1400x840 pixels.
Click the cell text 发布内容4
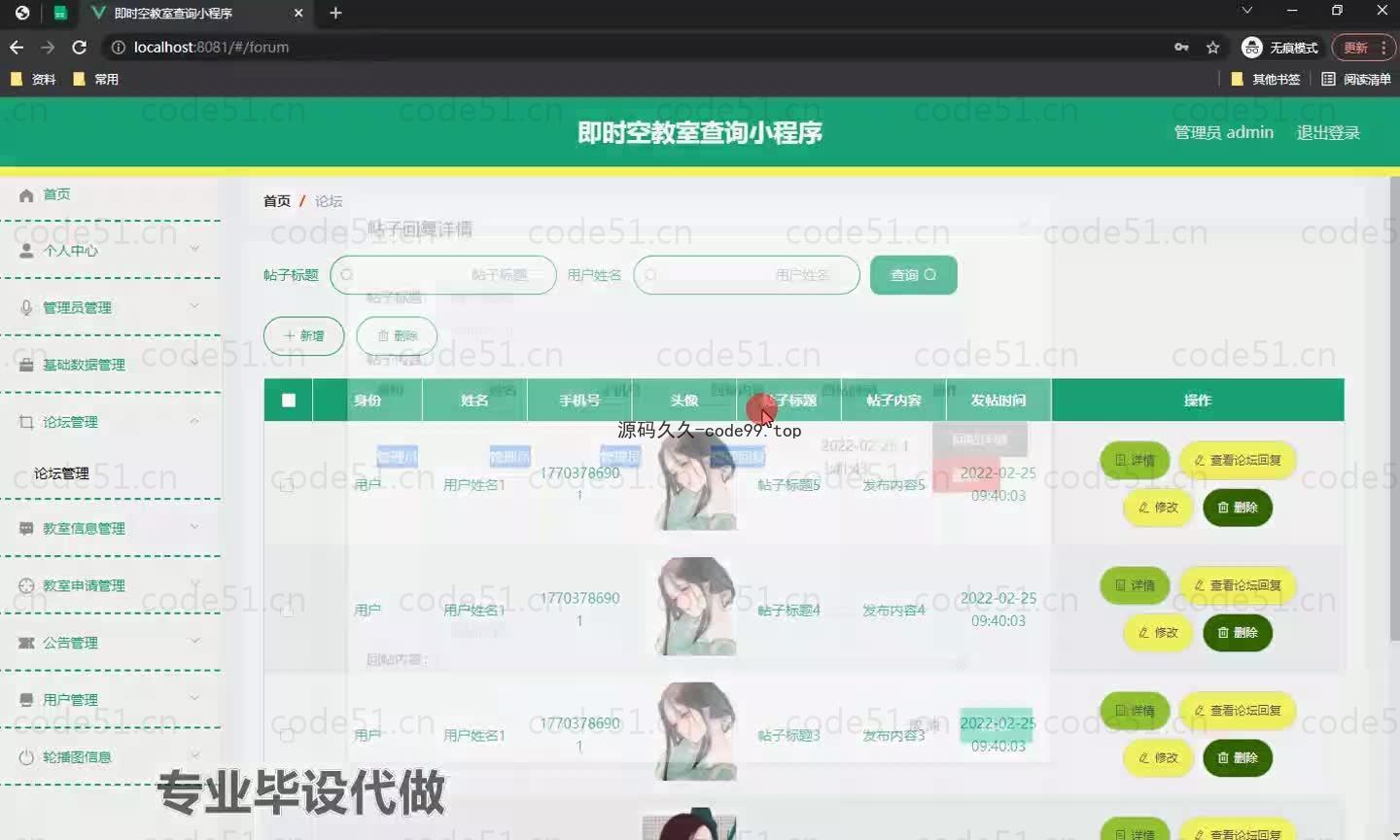pos(893,611)
